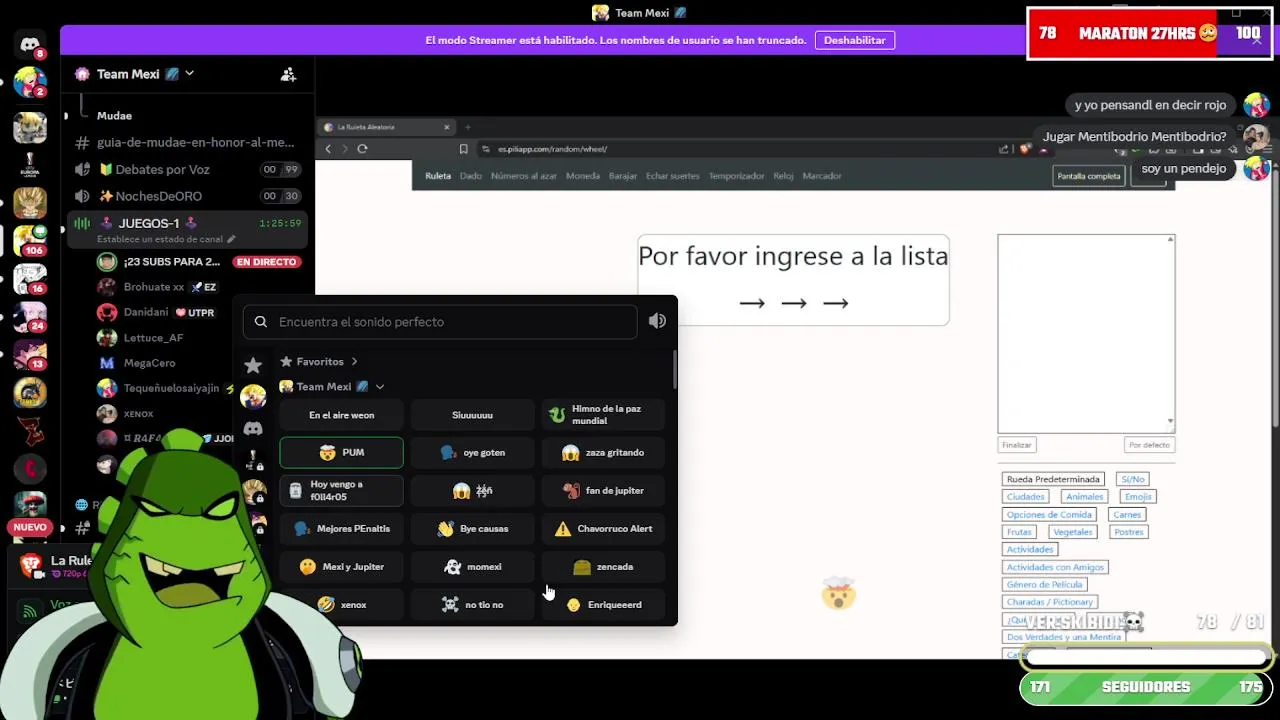
Task: Click the Por defecto button
Action: click(x=1149, y=445)
